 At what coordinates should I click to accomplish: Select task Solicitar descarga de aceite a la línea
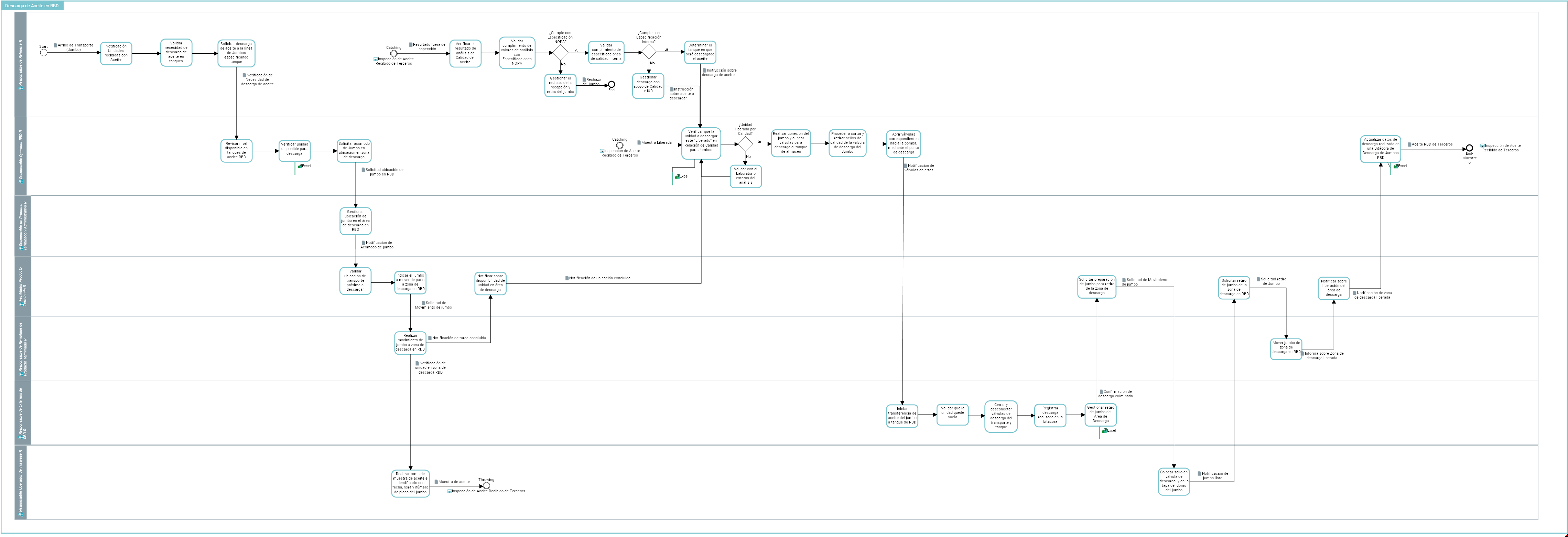pos(236,53)
